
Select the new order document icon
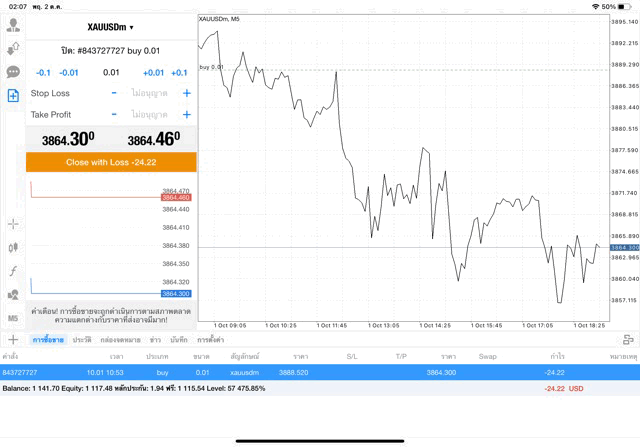(13, 96)
